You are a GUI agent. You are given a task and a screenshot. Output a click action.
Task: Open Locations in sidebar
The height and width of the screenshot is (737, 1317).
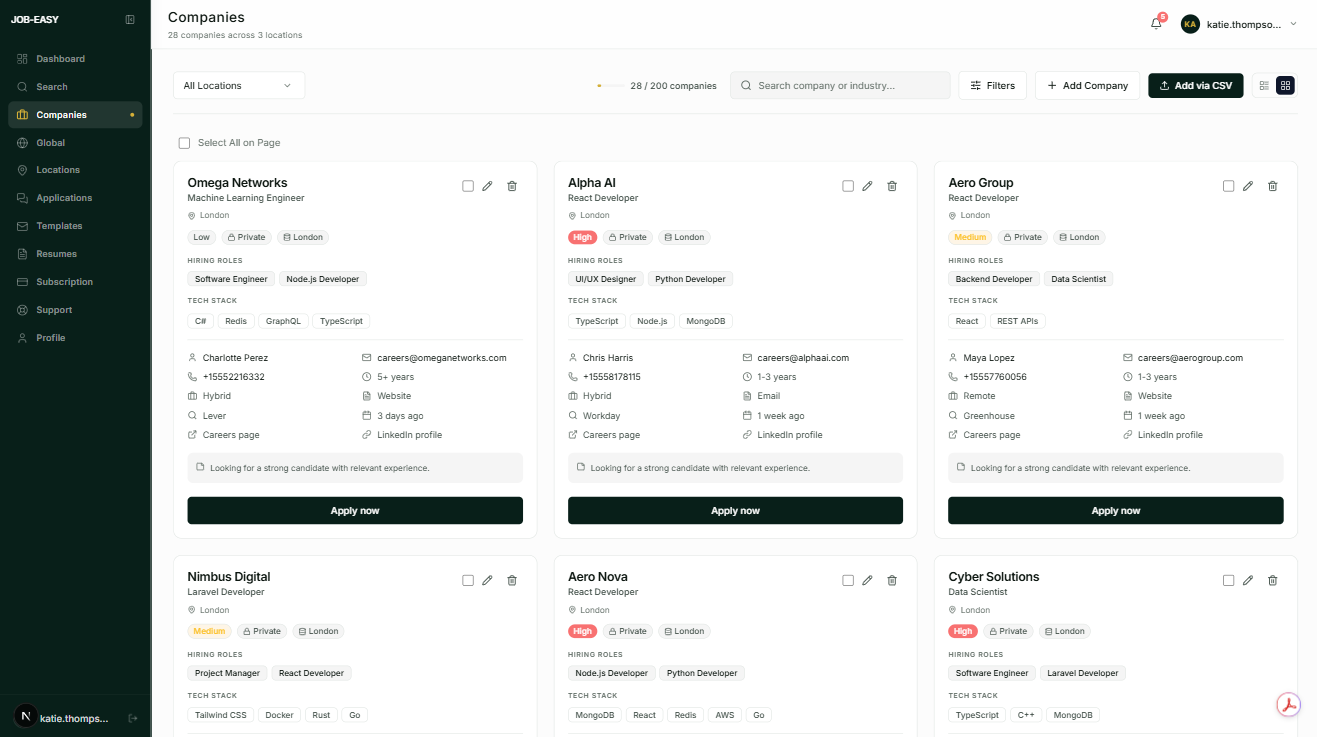click(75, 170)
